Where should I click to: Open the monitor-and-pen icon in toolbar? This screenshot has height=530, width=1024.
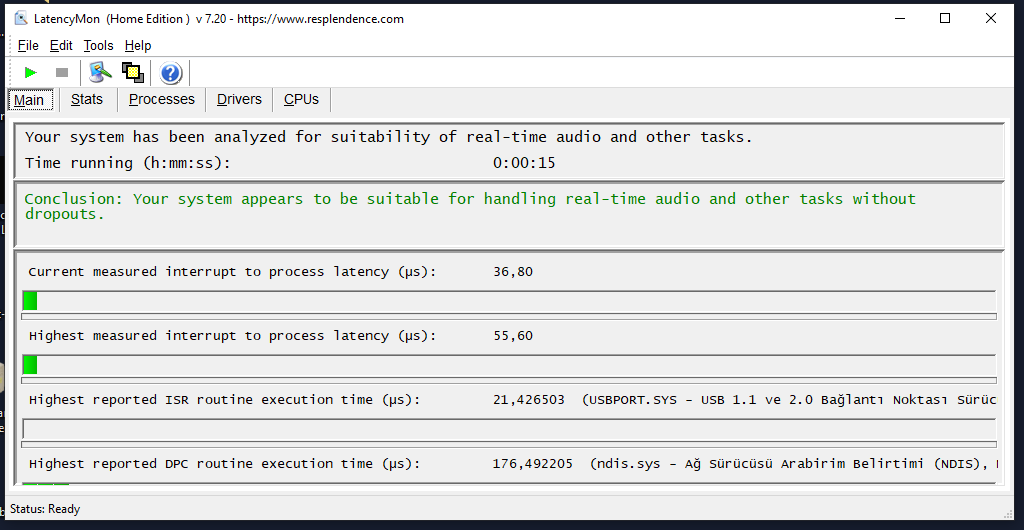point(100,72)
